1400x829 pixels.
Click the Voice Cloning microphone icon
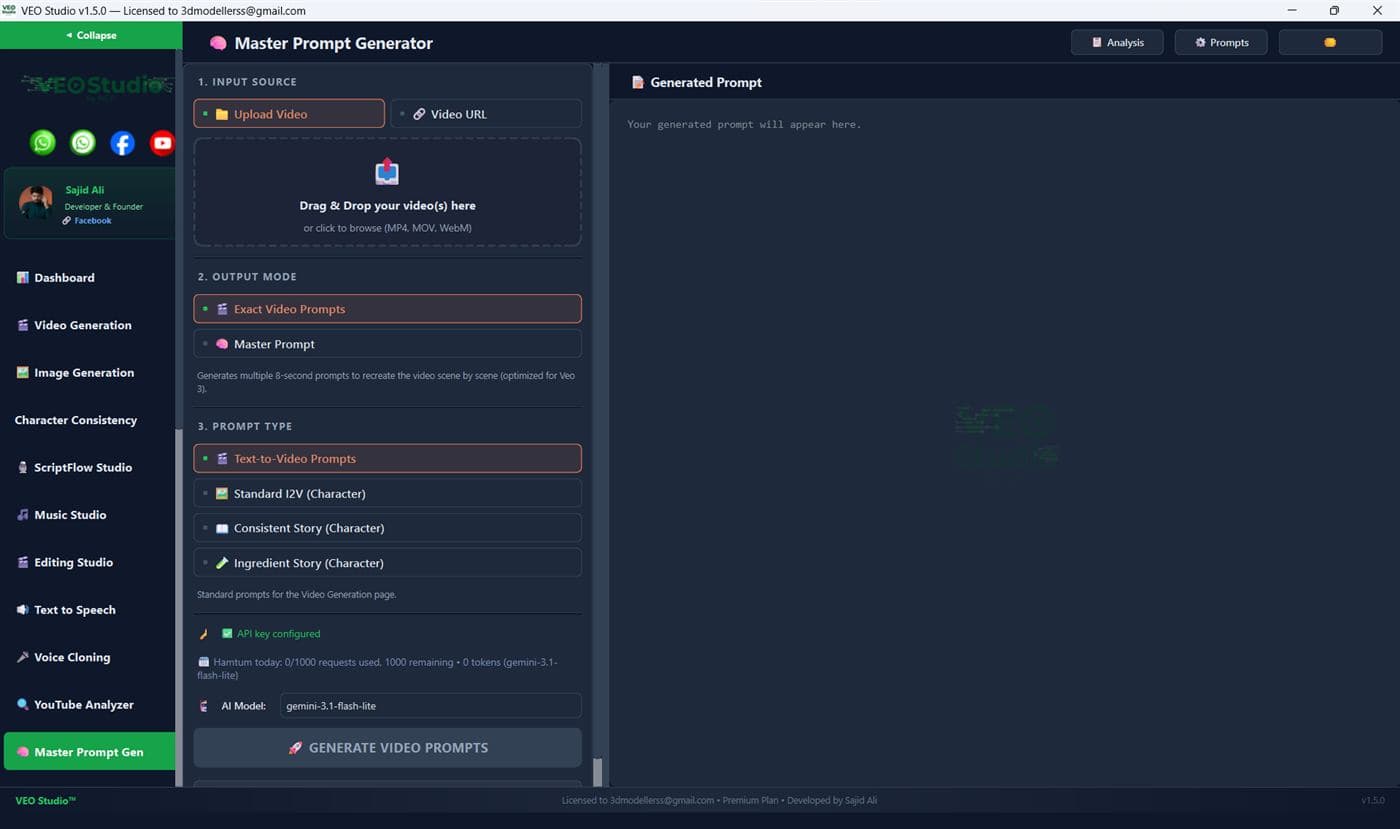coord(22,657)
